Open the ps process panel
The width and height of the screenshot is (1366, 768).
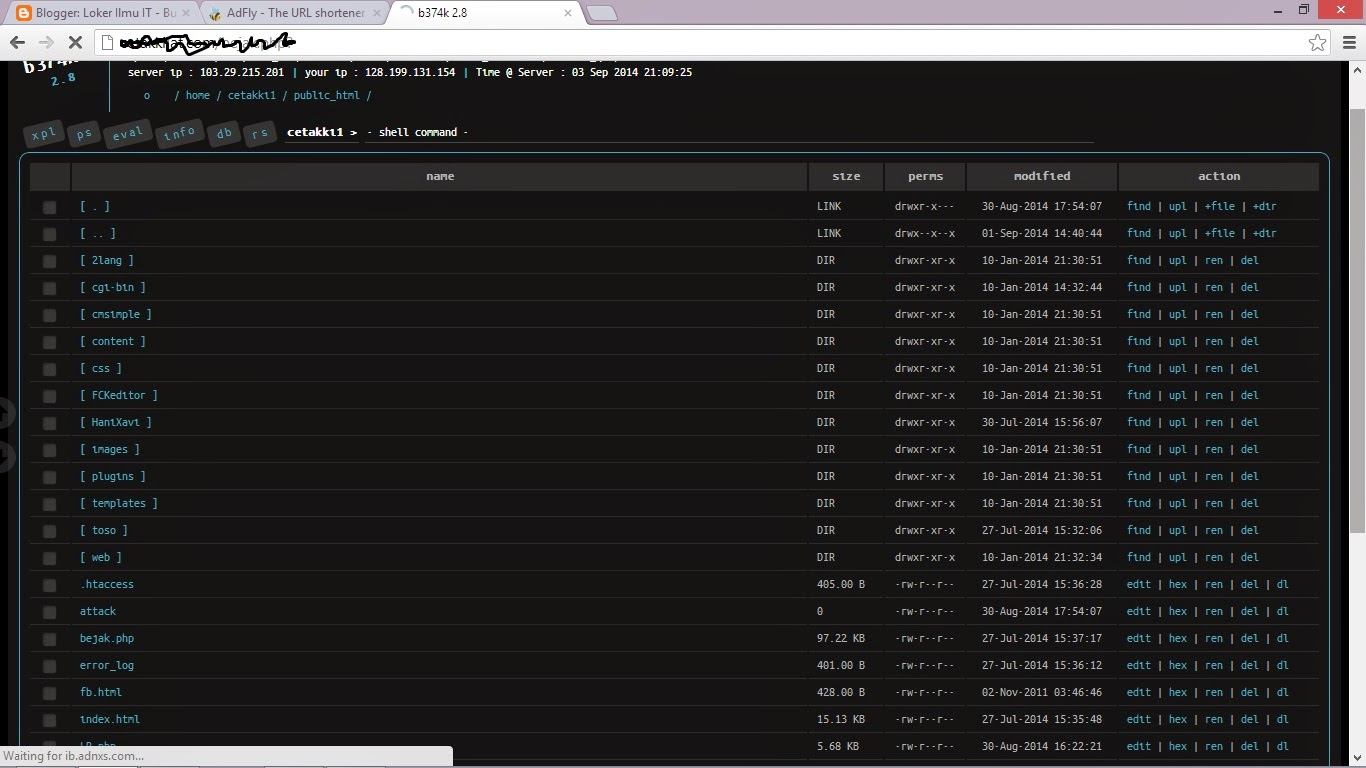pos(84,134)
